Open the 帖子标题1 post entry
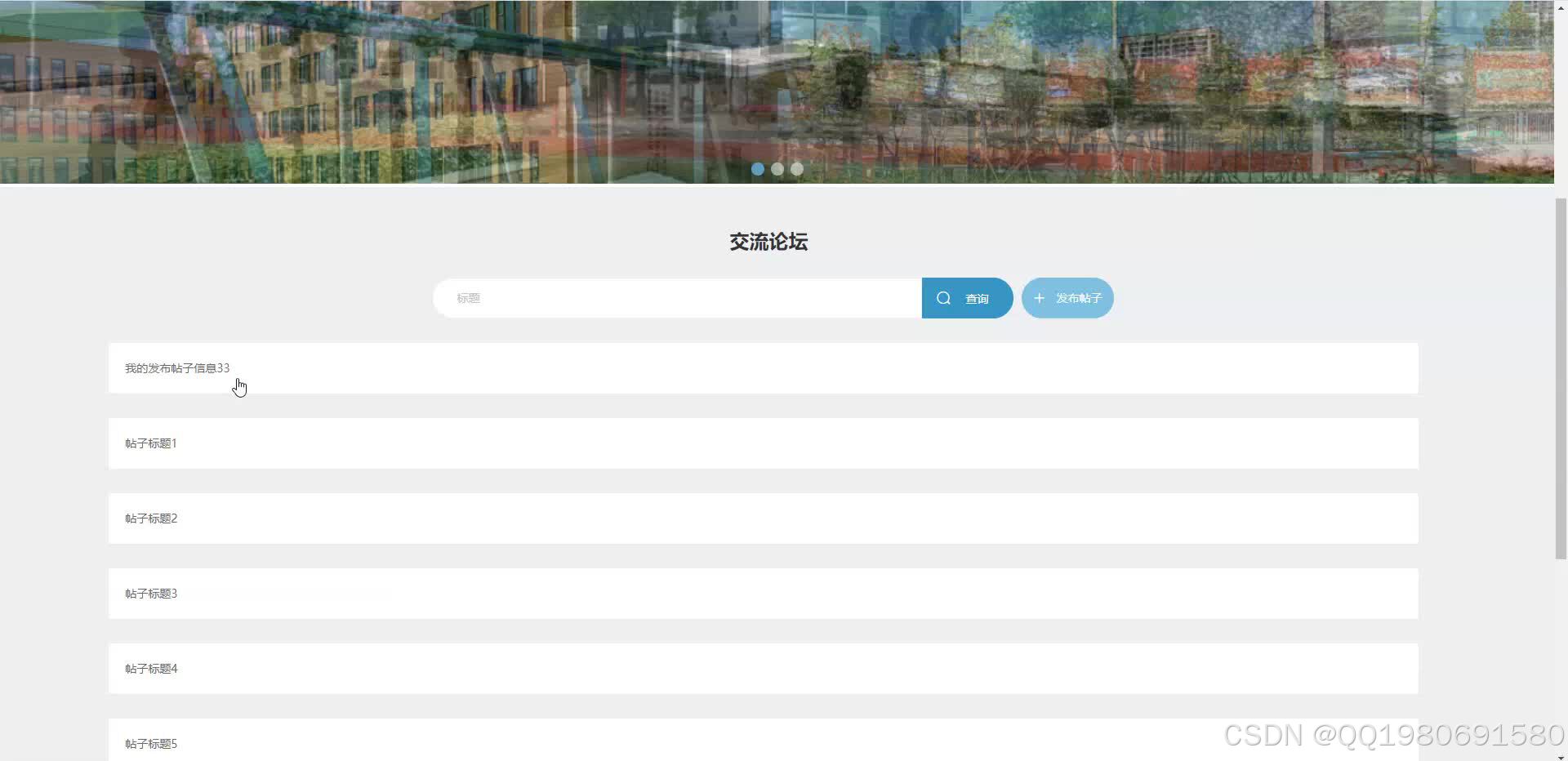 pyautogui.click(x=150, y=443)
